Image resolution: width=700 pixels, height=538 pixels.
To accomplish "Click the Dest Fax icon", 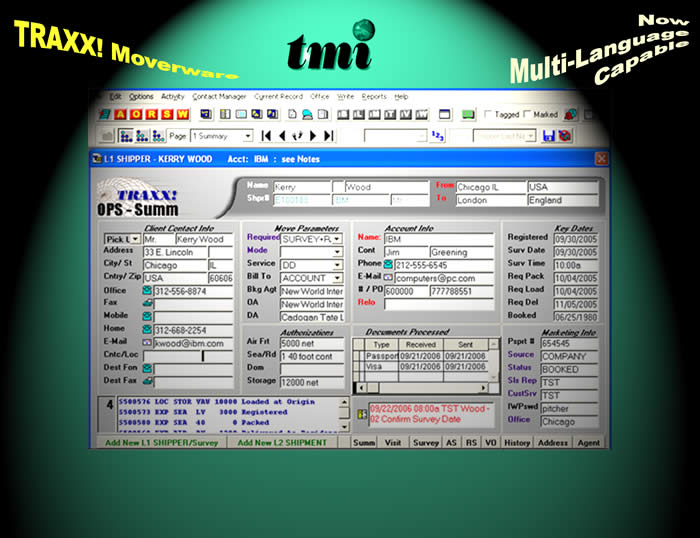I will [147, 381].
